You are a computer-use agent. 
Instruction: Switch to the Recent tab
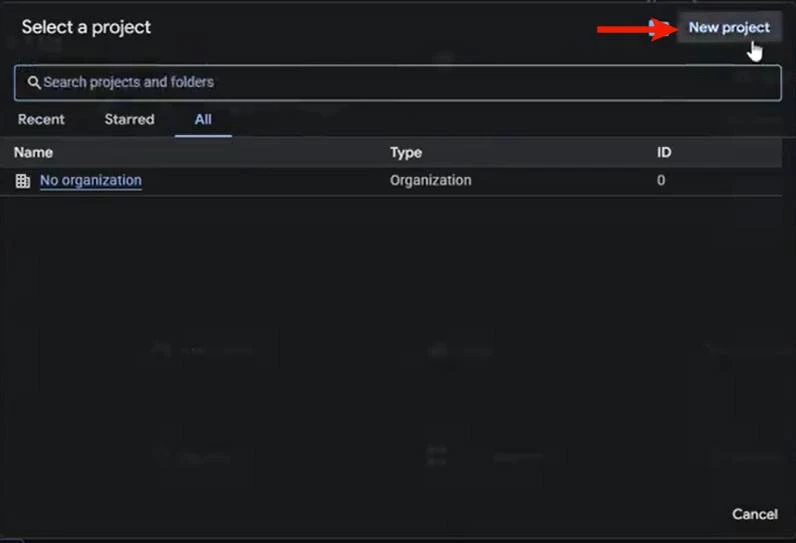click(41, 119)
